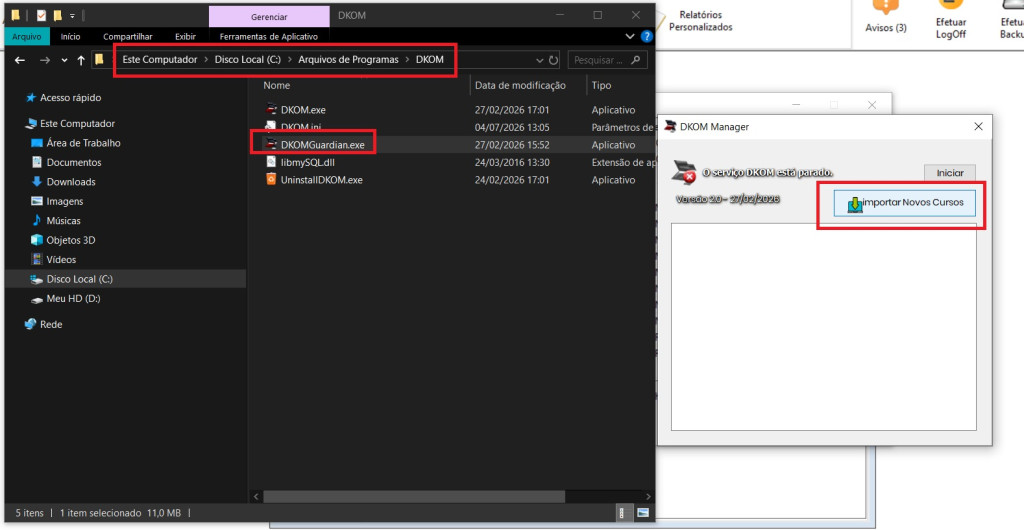Image resolution: width=1024 pixels, height=530 pixels.
Task: Open recent locations dropdown arrow
Action: point(64,60)
